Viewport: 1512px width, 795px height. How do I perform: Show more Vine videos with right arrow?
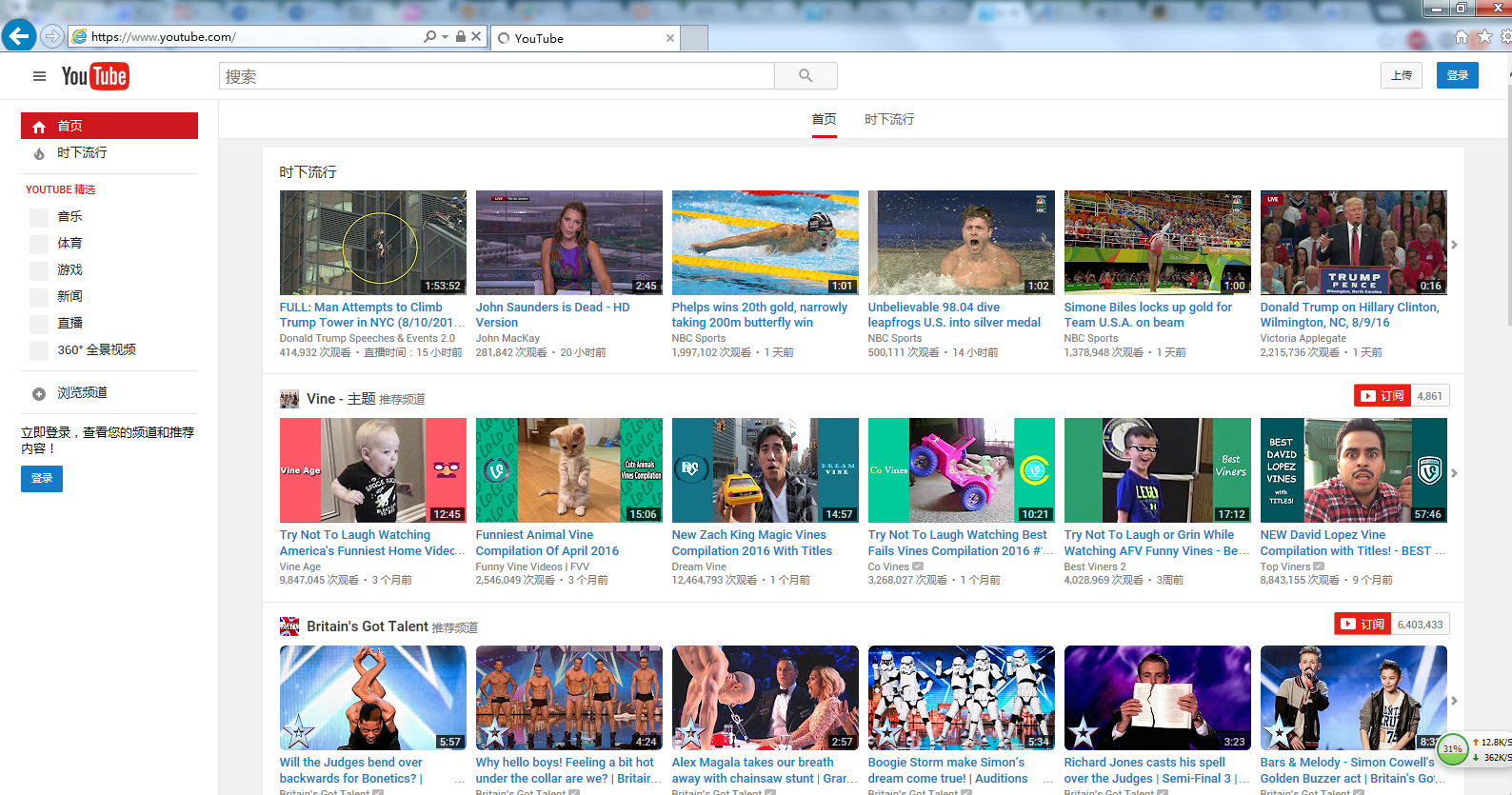click(x=1454, y=472)
